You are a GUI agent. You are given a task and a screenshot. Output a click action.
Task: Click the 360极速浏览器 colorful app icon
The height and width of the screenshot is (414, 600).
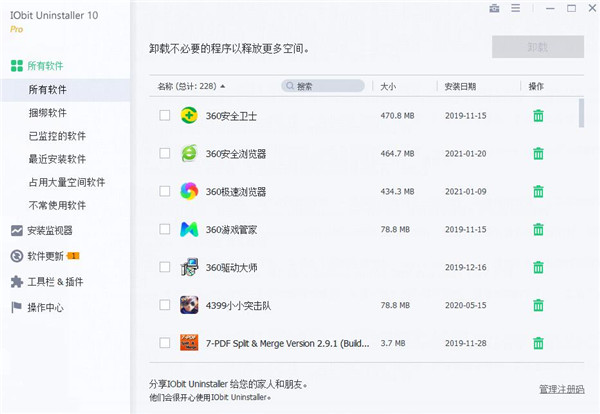coord(189,191)
